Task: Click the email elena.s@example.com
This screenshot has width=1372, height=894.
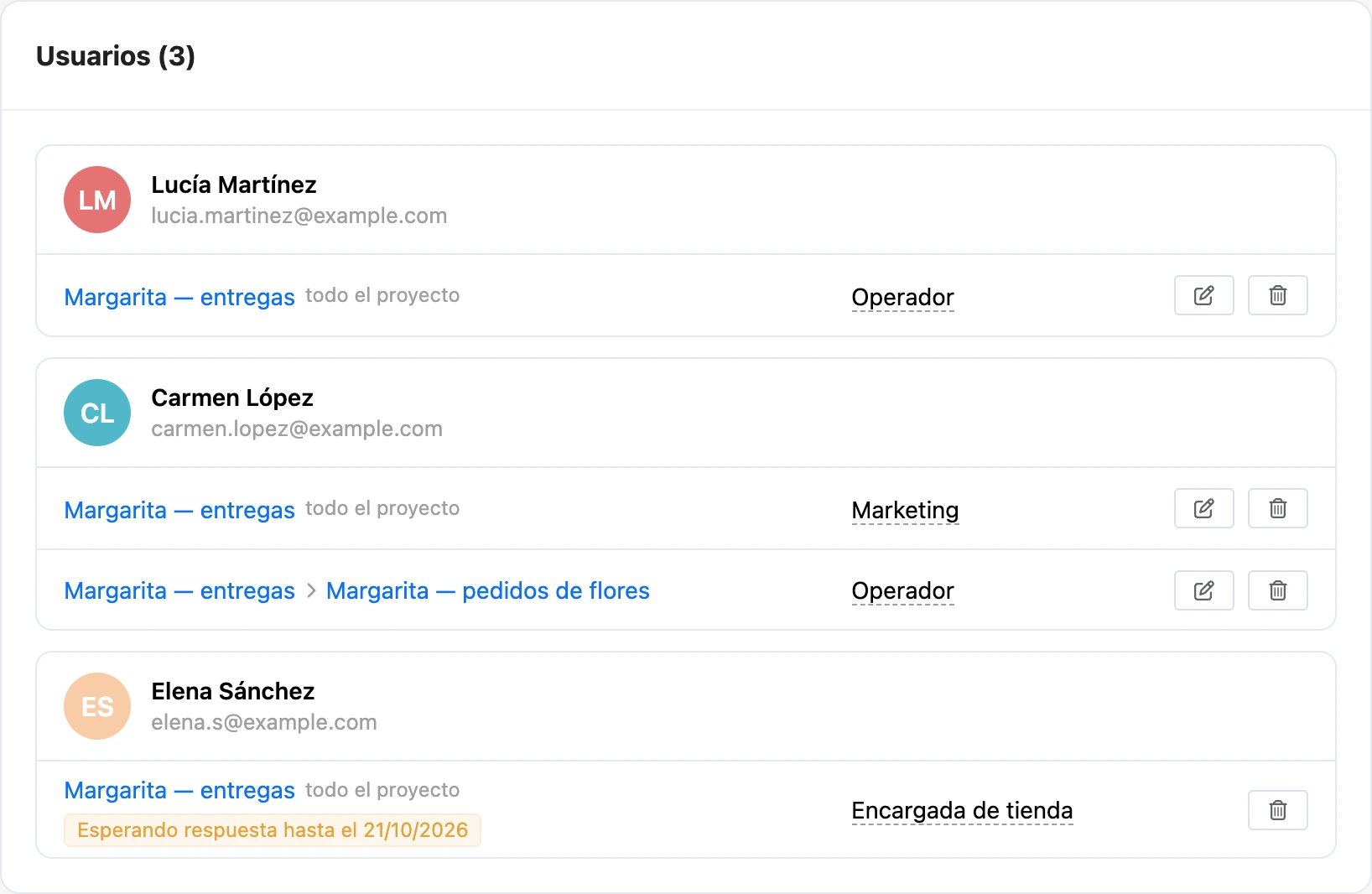Action: (264, 722)
